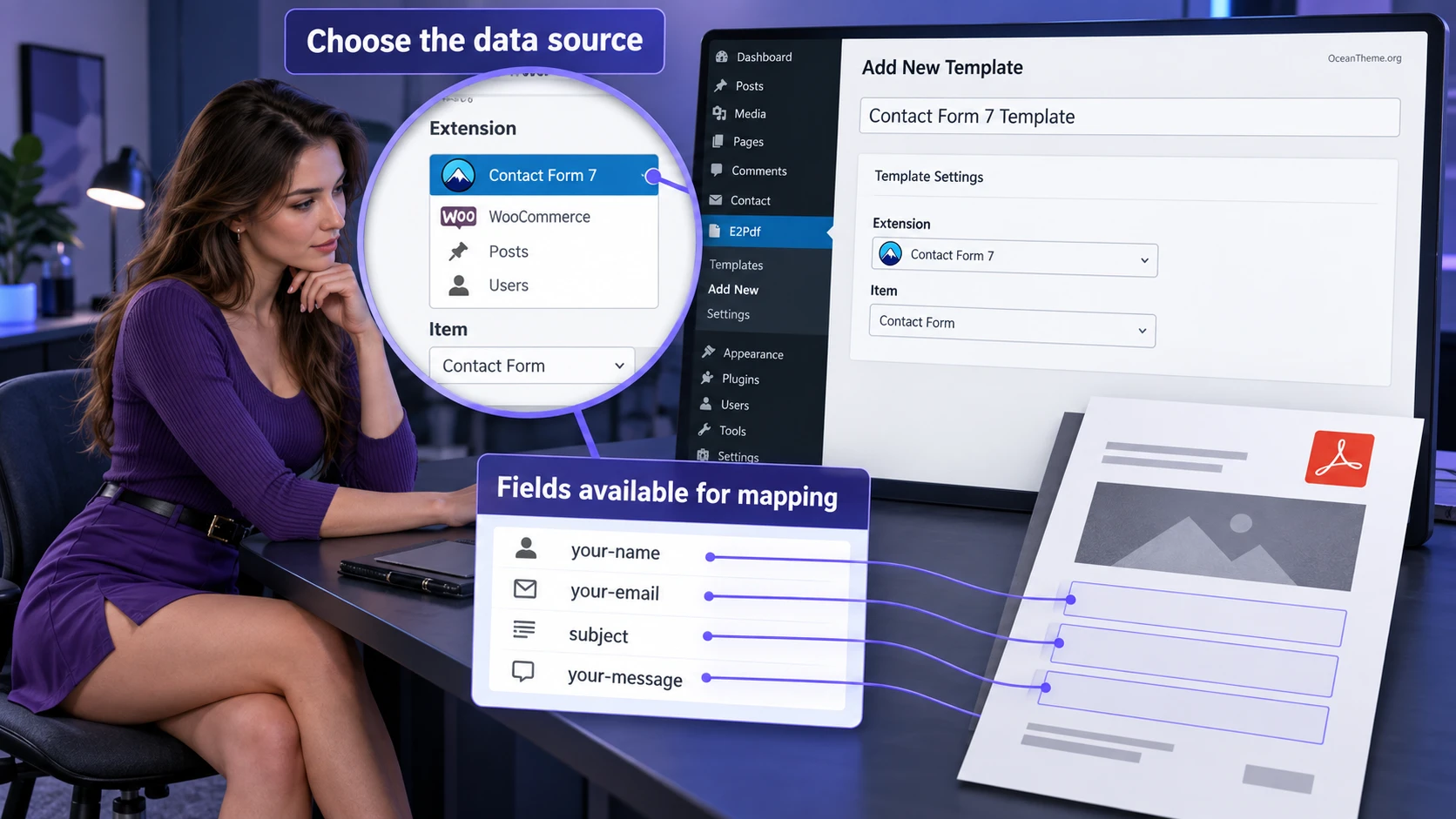
Task: Click the Comments bubble icon in sidebar
Action: (717, 170)
